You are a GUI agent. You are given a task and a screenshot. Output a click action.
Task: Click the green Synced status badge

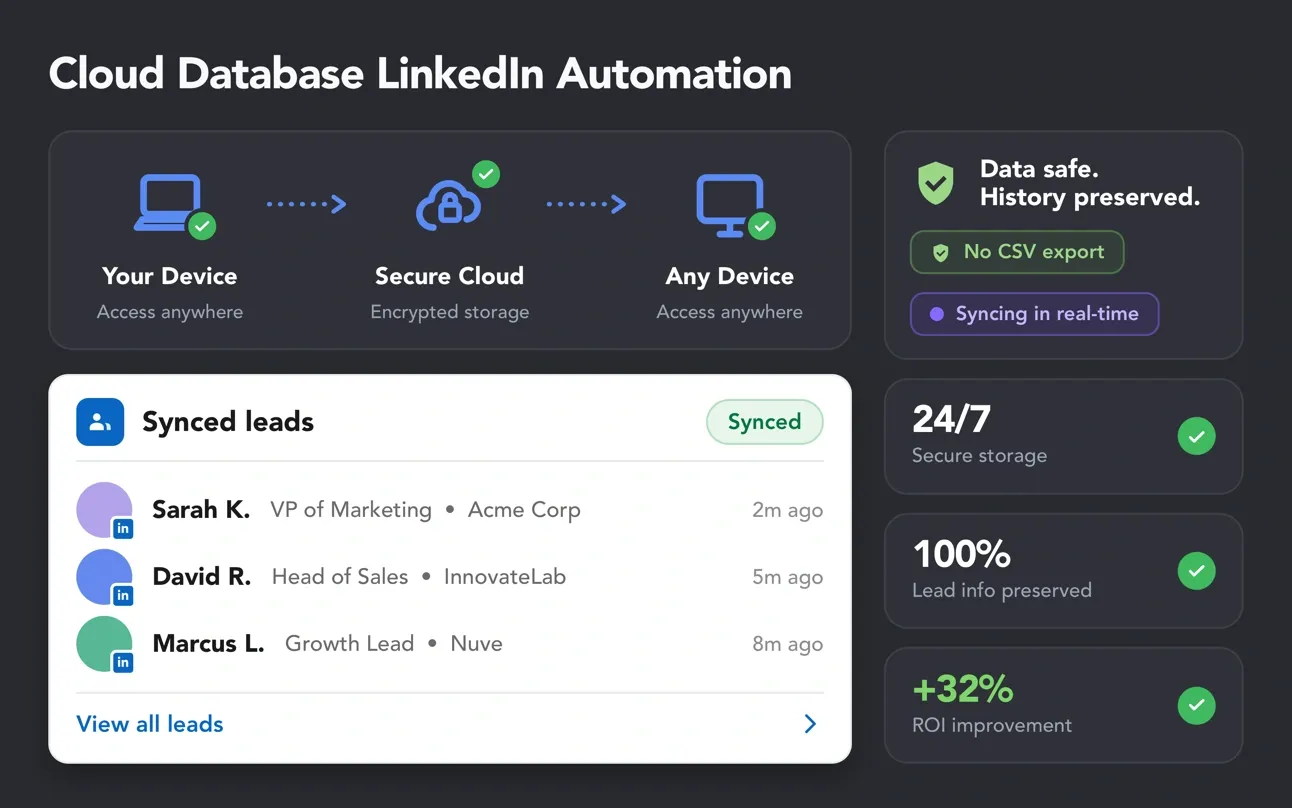(x=765, y=422)
